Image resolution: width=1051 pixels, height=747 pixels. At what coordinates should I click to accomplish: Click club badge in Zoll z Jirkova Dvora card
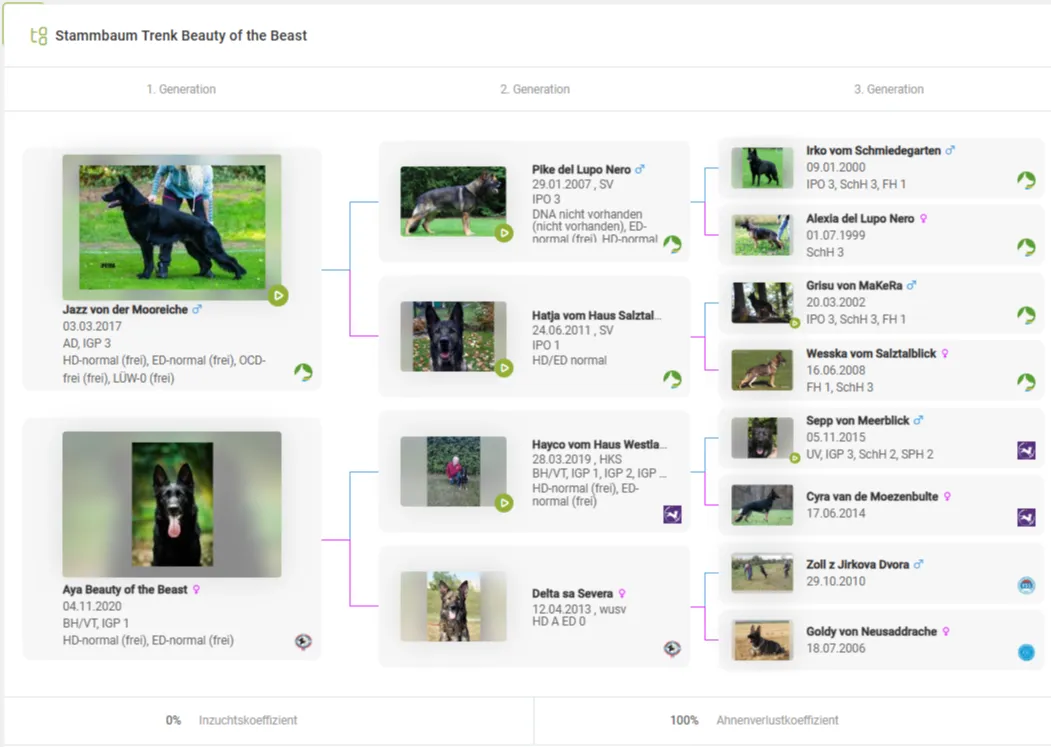[1026, 585]
